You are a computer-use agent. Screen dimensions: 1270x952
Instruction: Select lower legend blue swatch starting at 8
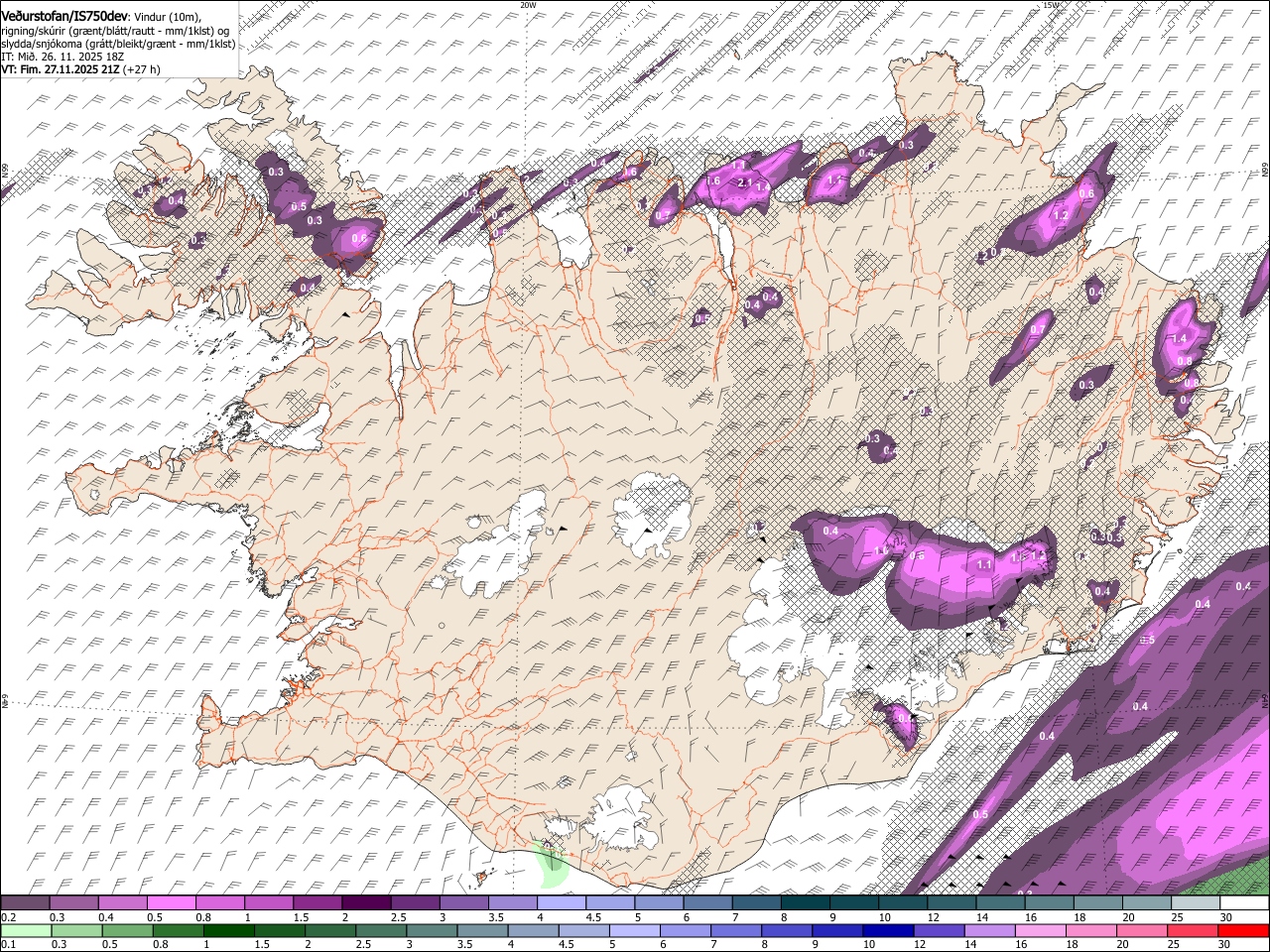787,930
